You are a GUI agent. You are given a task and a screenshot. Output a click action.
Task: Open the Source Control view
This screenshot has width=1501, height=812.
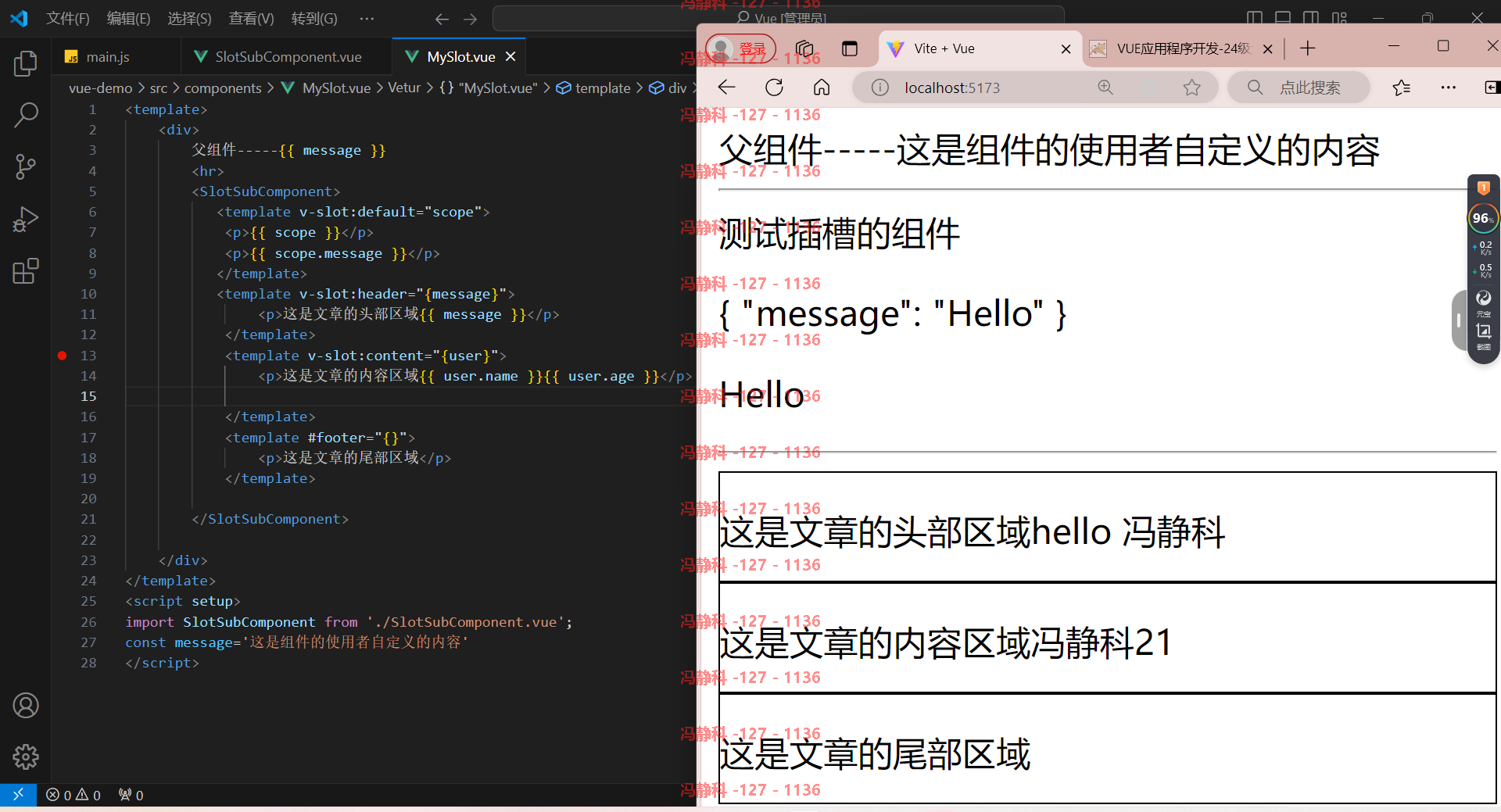(25, 166)
